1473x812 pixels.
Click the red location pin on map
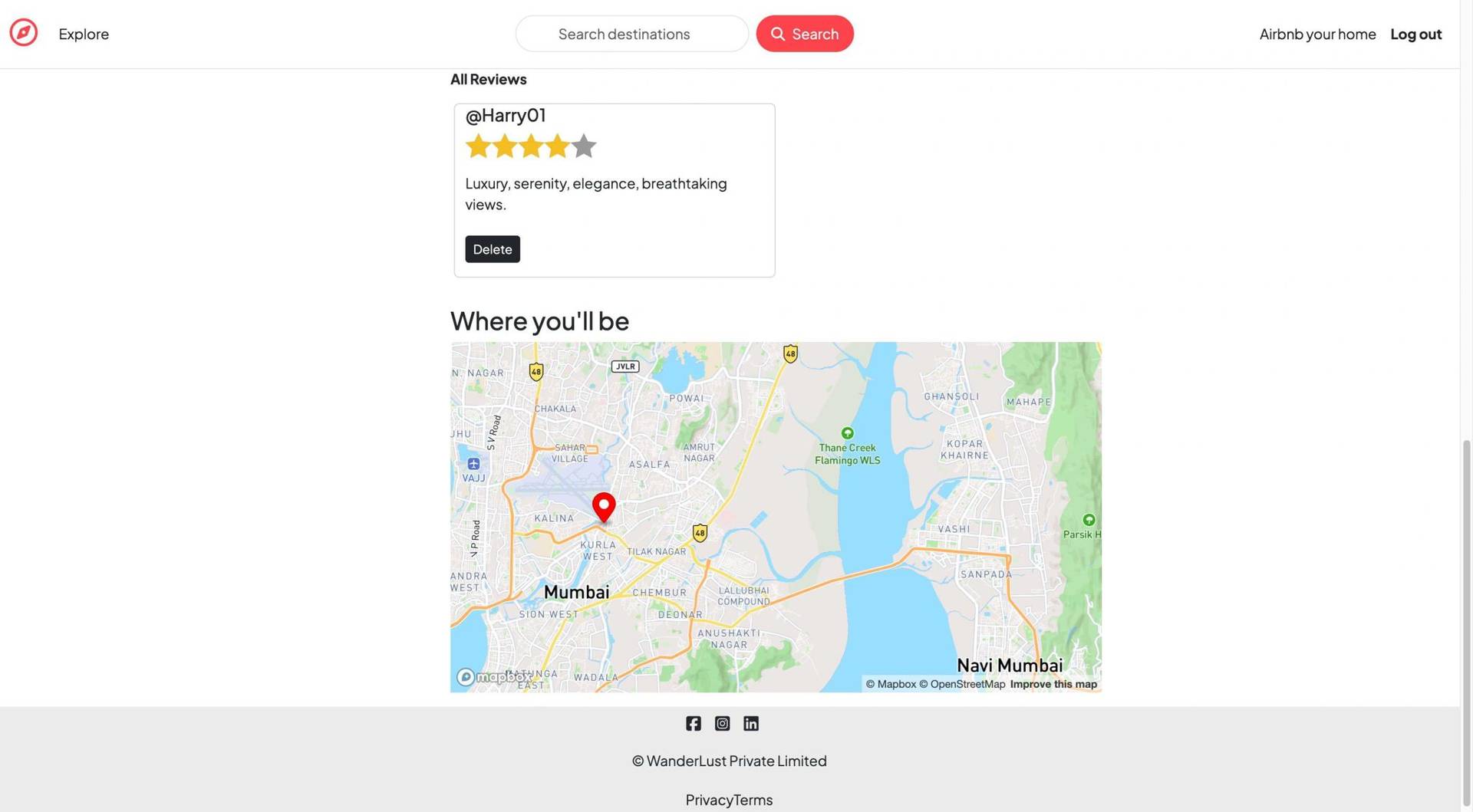coord(604,506)
